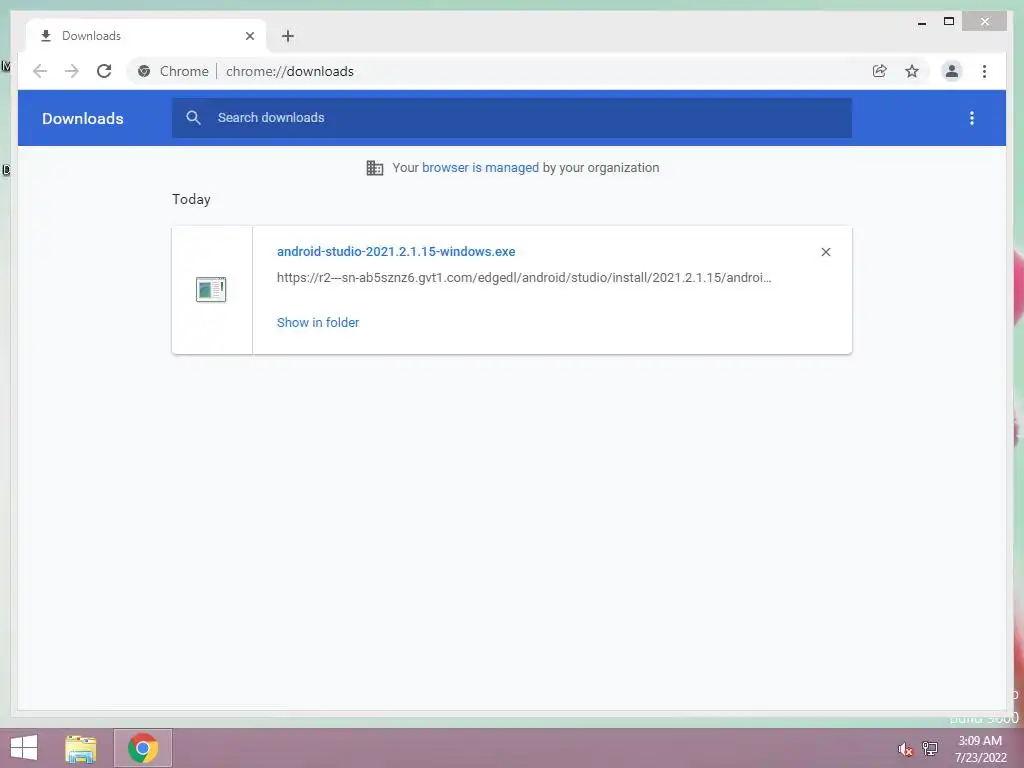Open the Chrome profile avatar menu
The width and height of the screenshot is (1024, 768).
click(x=952, y=71)
